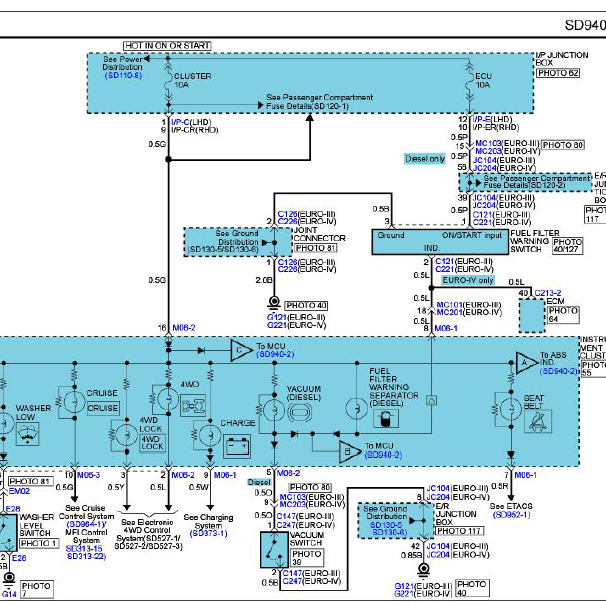Click the PHOTO 39 reference box
Viewport: 606px width, 602px height.
coord(307,558)
